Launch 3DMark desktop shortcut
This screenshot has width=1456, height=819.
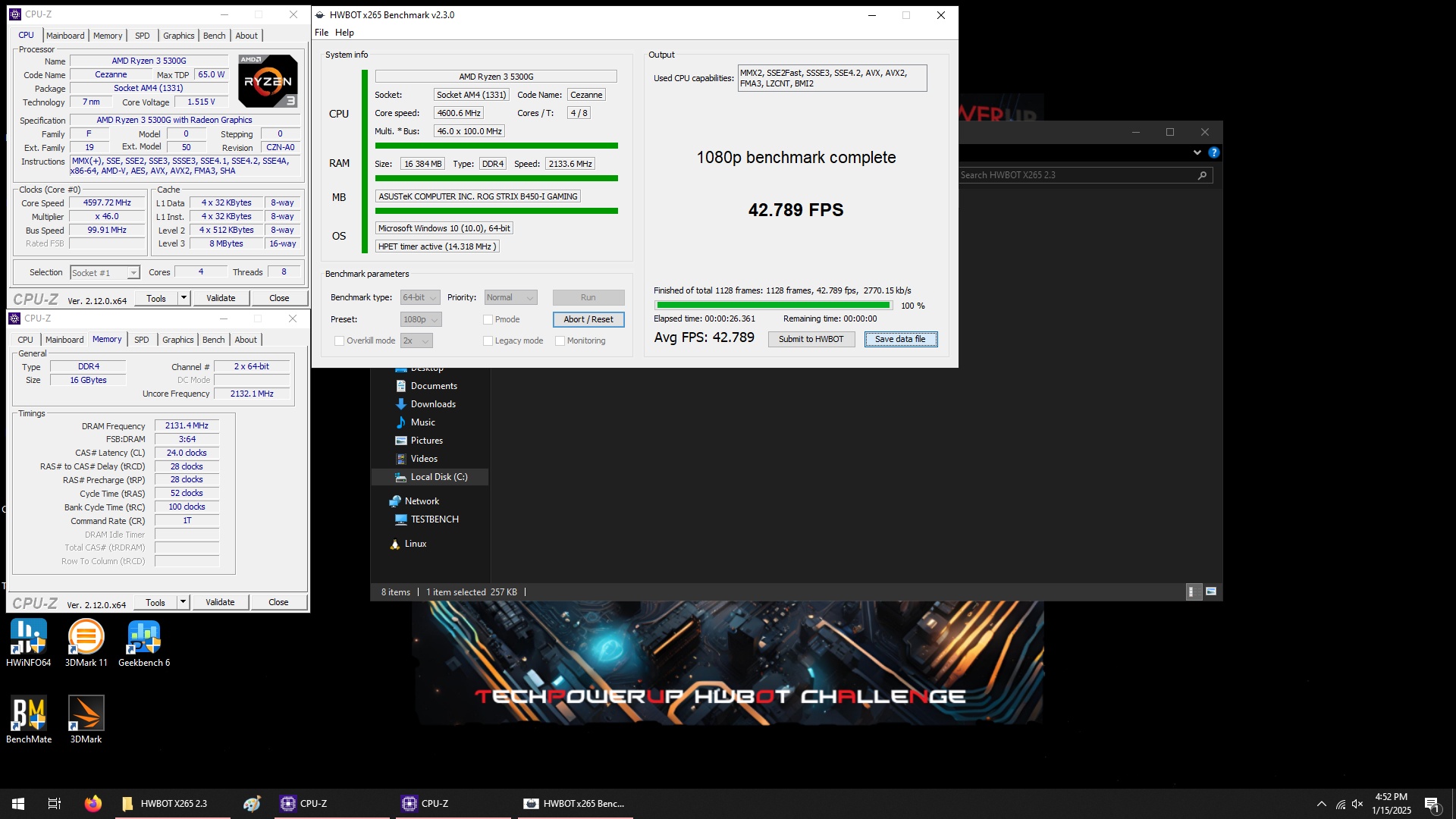pyautogui.click(x=86, y=719)
